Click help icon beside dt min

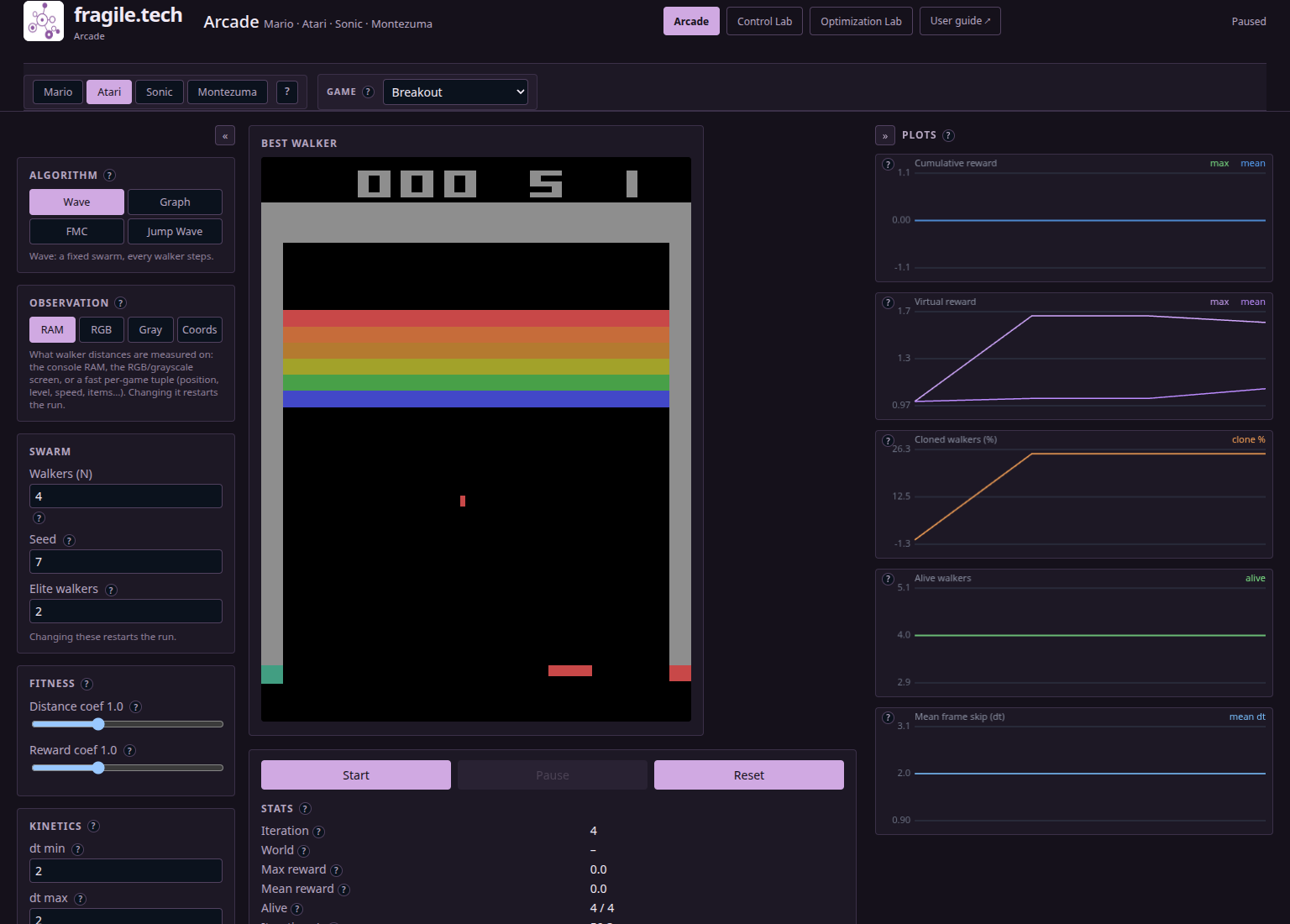coord(77,849)
